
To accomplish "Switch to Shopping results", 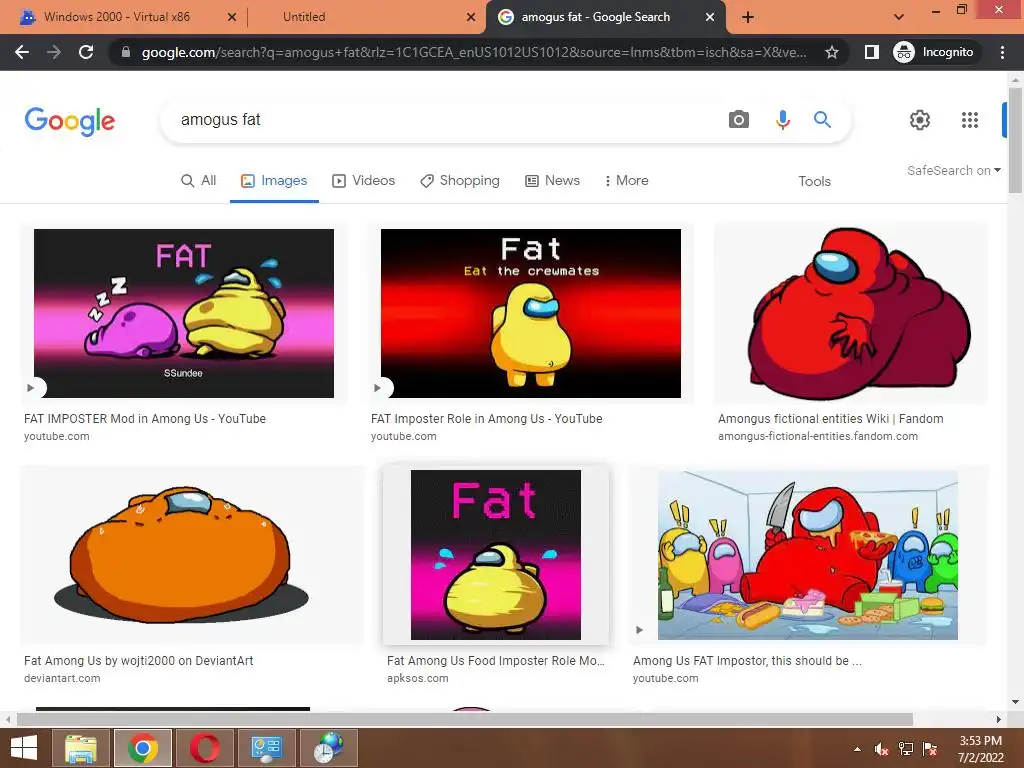I will (x=460, y=181).
